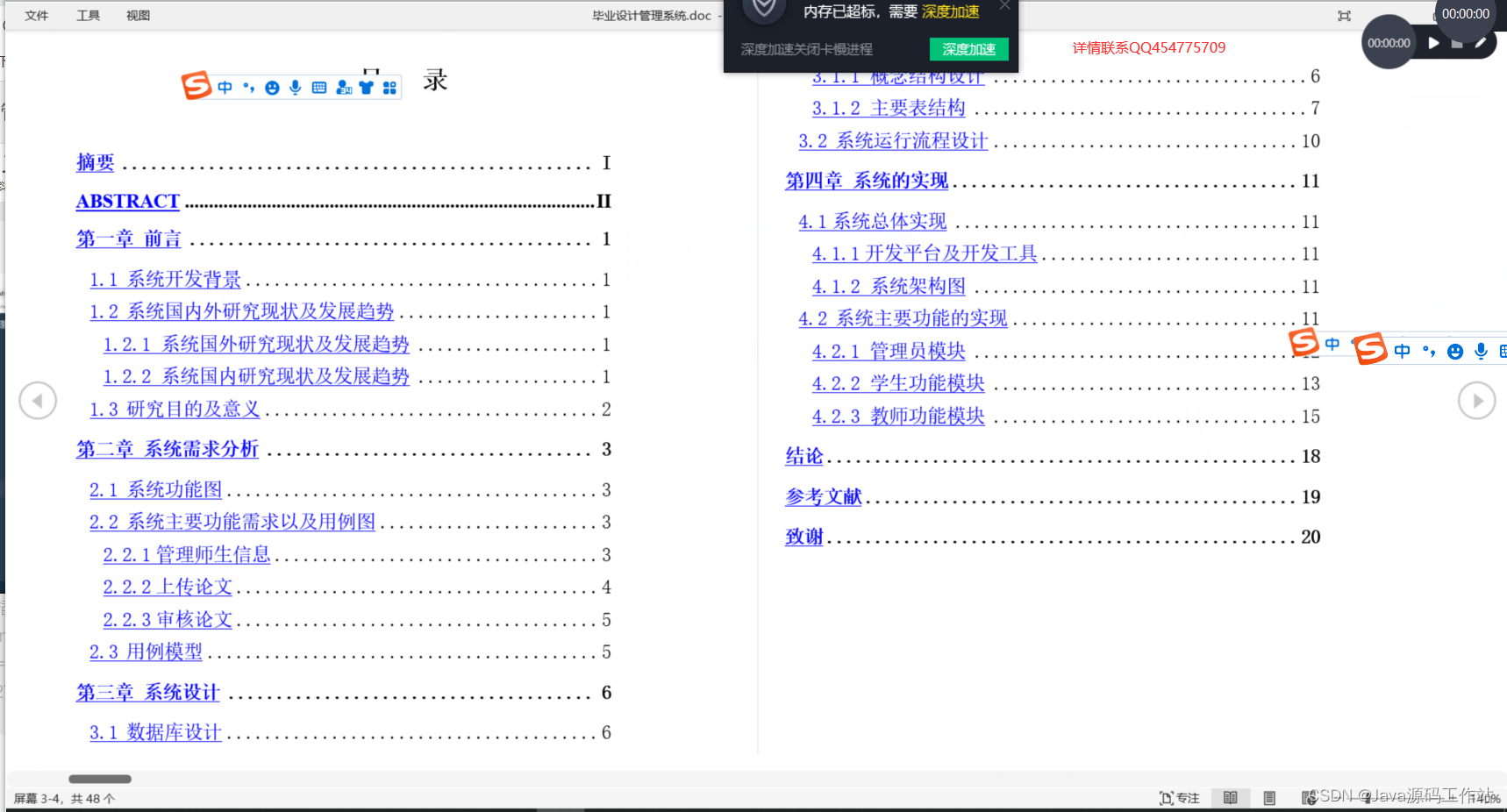Open 2.2.3 审核论文 entry

pos(168,619)
